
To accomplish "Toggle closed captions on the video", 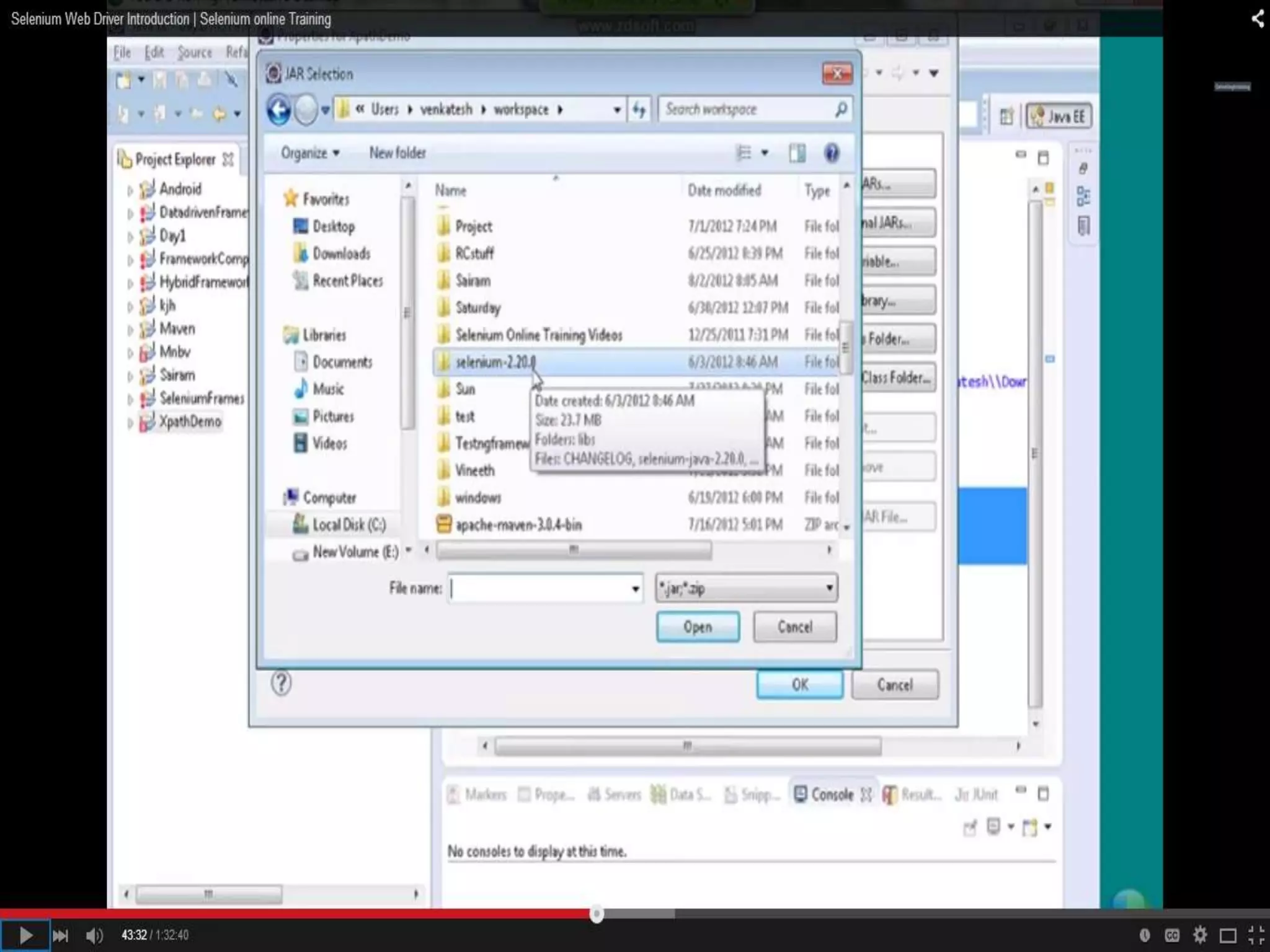I will tap(1171, 935).
